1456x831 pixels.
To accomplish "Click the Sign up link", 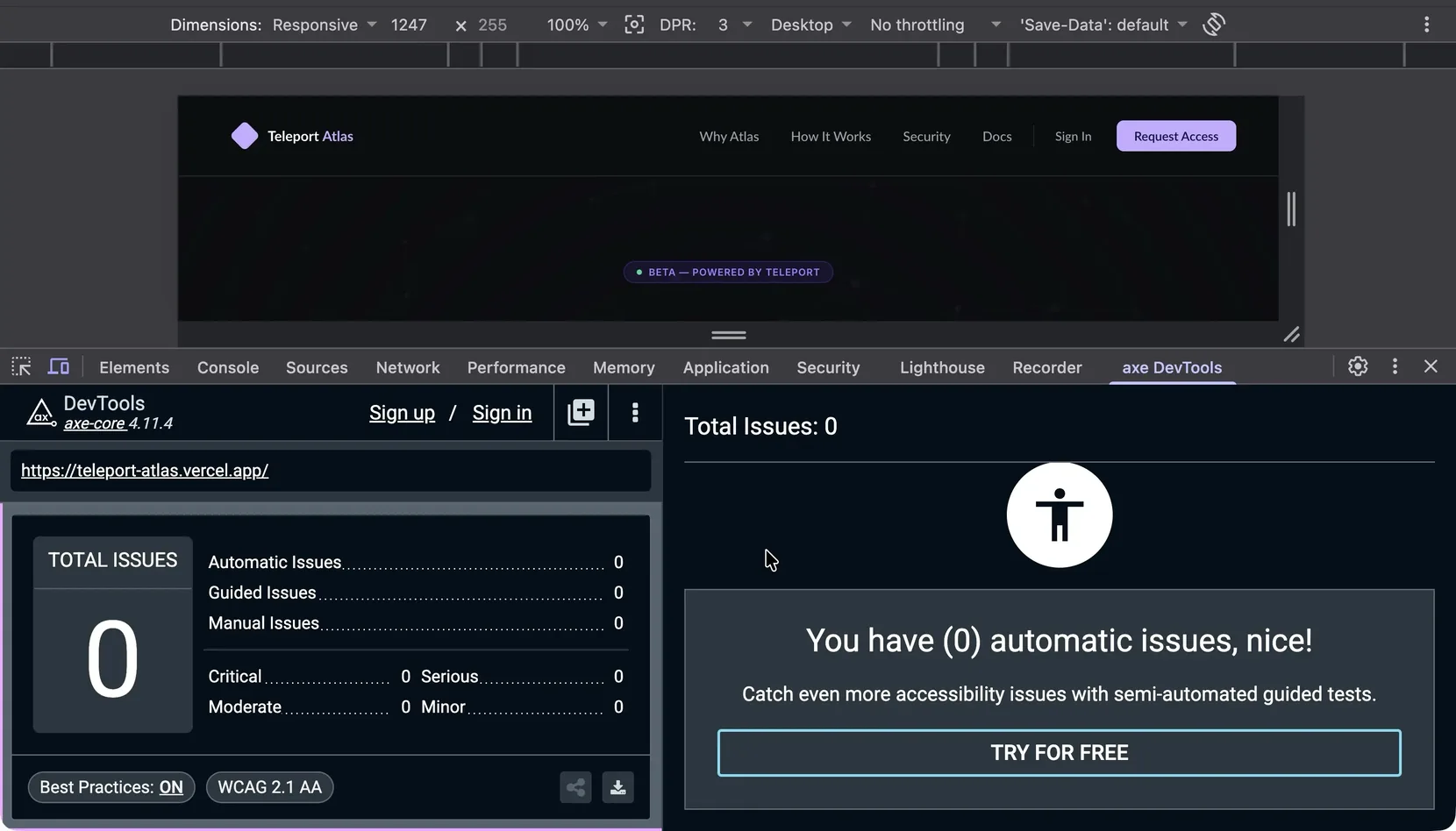I will 402,413.
